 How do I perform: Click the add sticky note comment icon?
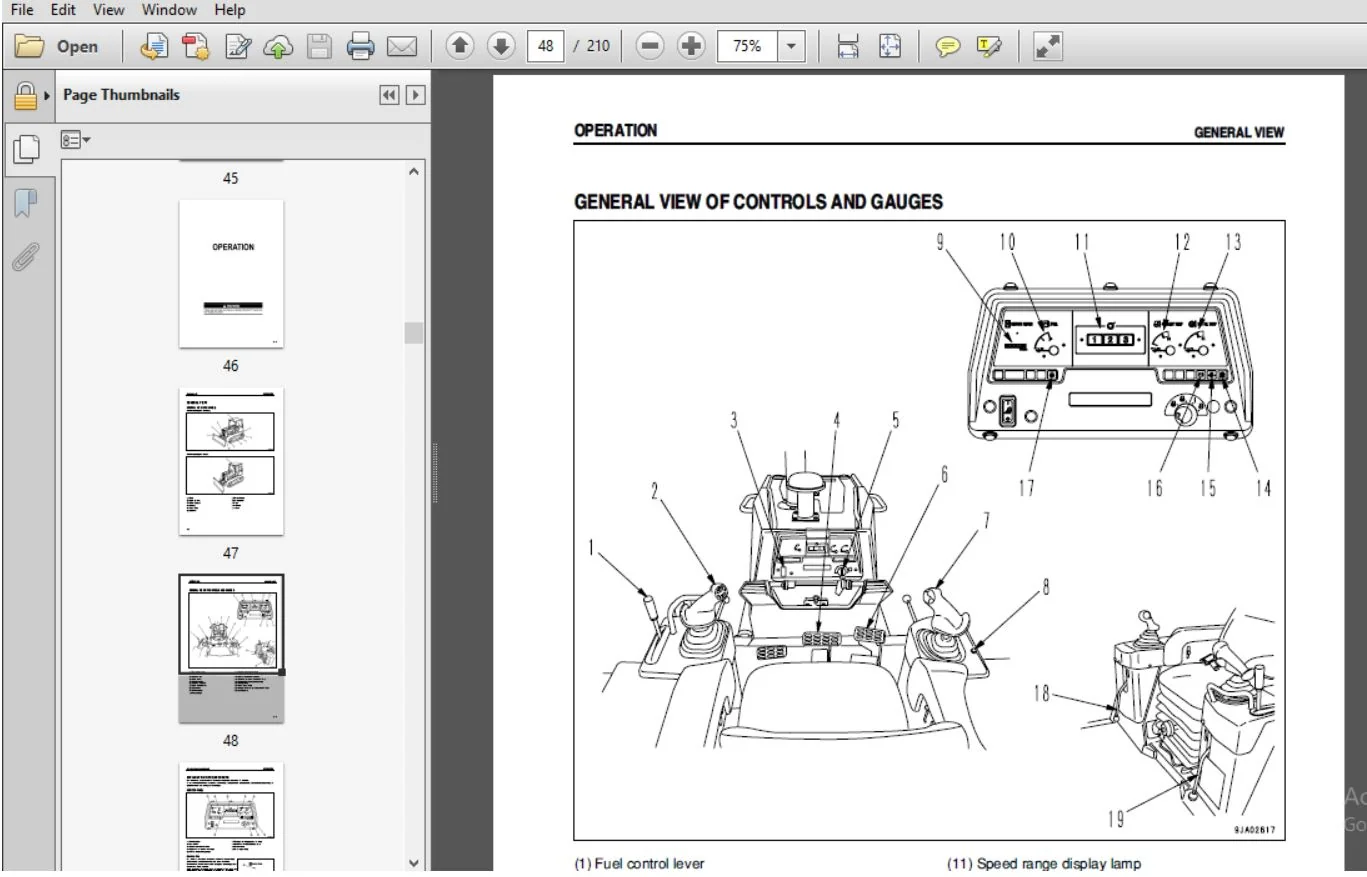coord(948,46)
